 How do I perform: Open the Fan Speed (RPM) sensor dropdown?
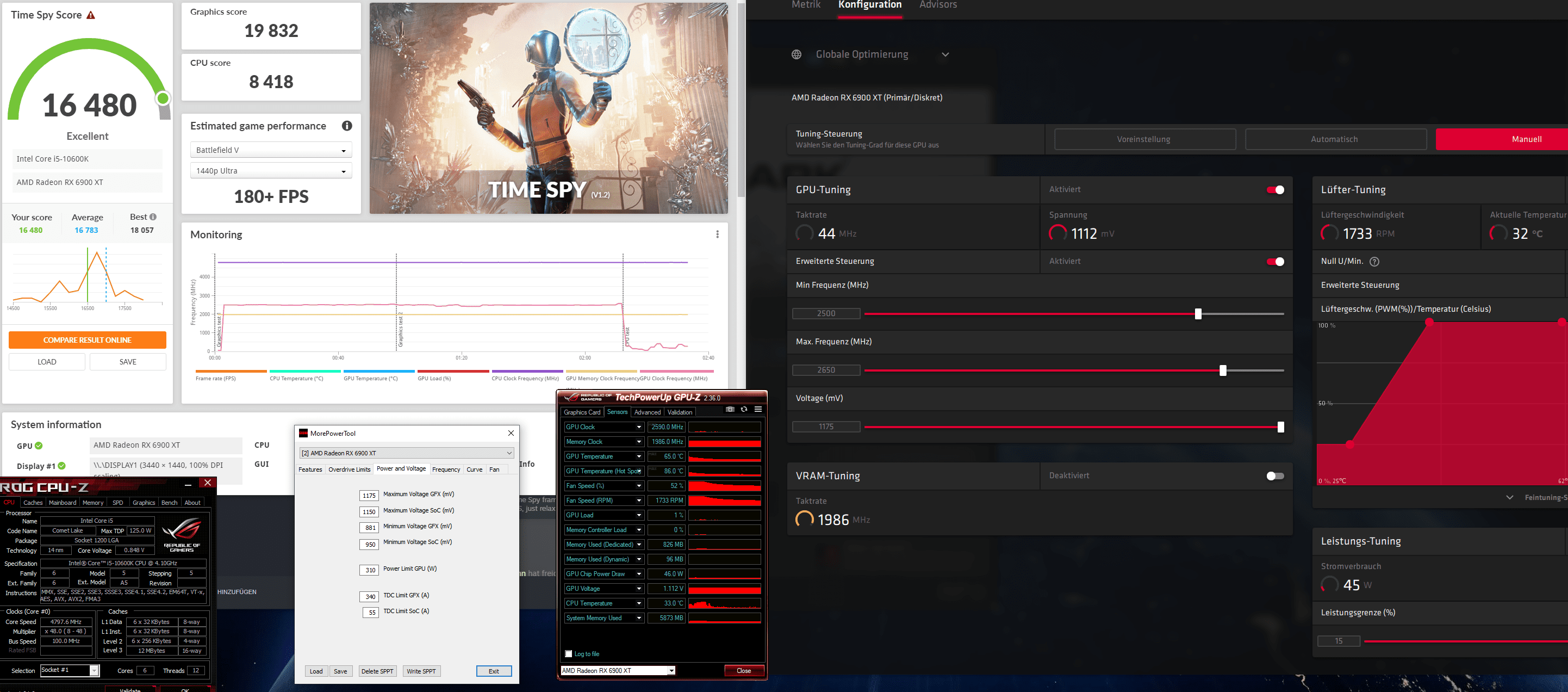point(639,501)
